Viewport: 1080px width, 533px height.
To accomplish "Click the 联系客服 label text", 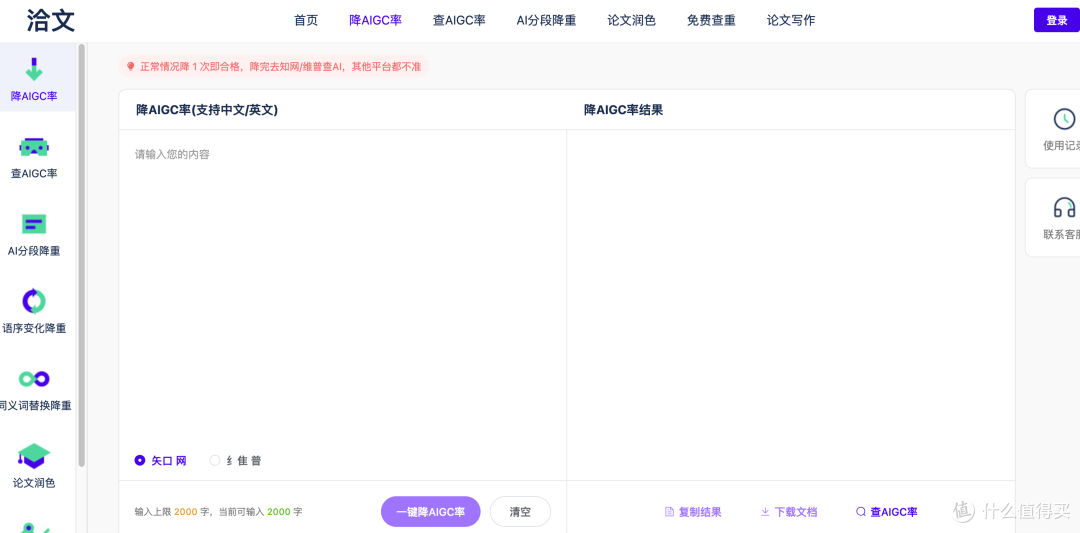I will coord(1061,234).
